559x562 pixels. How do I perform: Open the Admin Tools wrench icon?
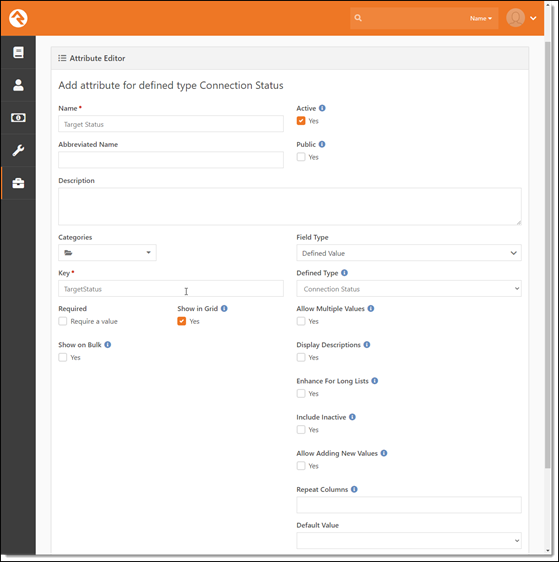(x=18, y=150)
